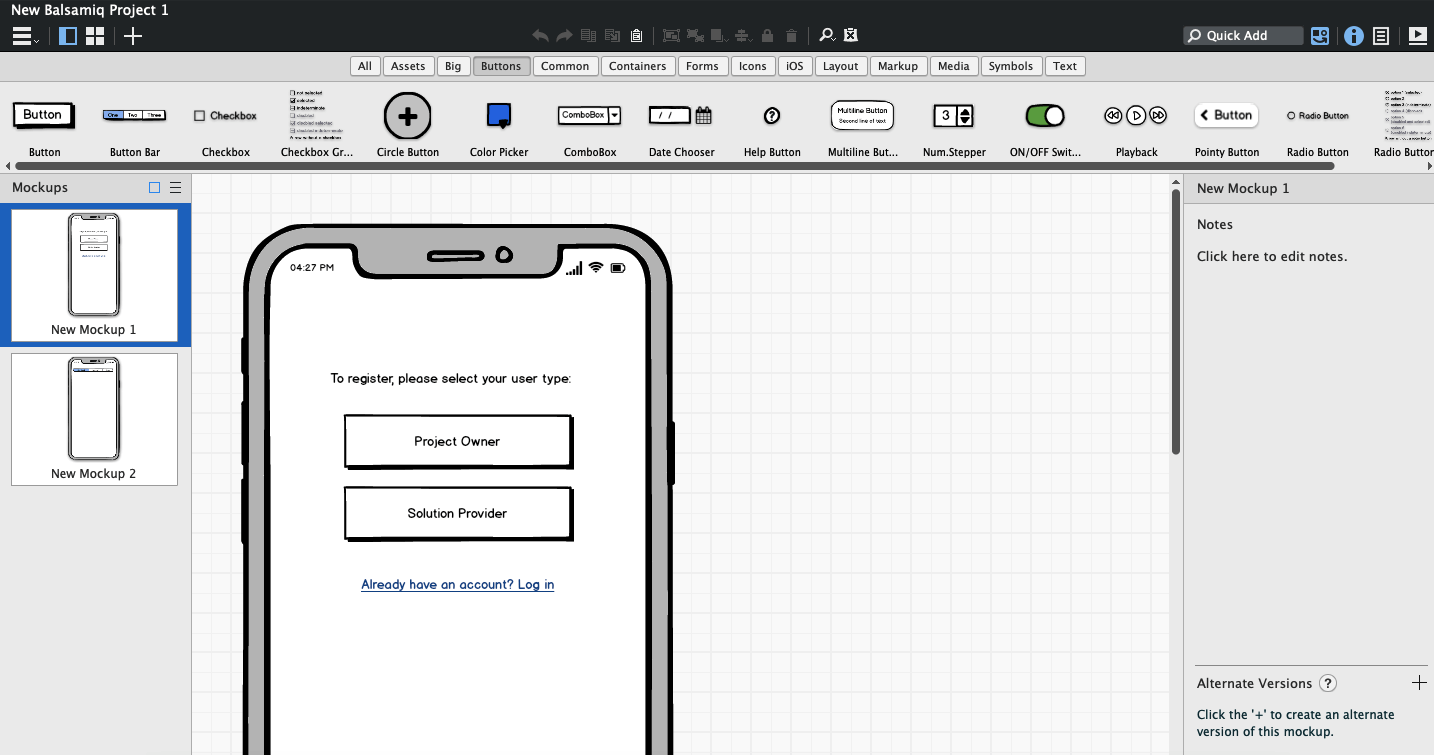Switch to the thumbnails grid view
1434x755 pixels.
(95, 36)
